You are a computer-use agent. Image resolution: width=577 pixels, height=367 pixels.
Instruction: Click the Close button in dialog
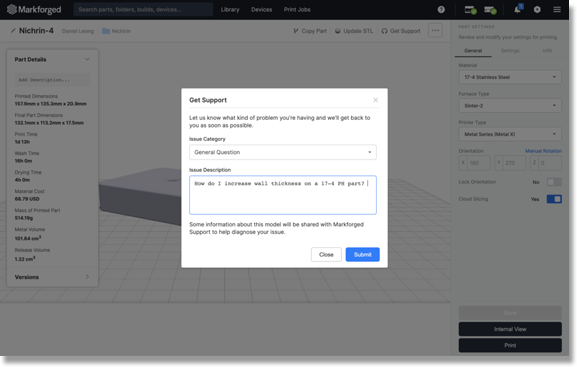pos(326,254)
